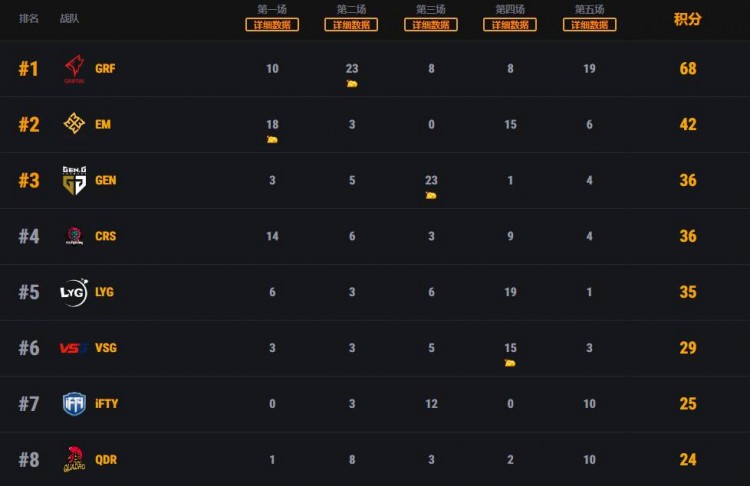Click the GEN team logo

pyautogui.click(x=74, y=180)
